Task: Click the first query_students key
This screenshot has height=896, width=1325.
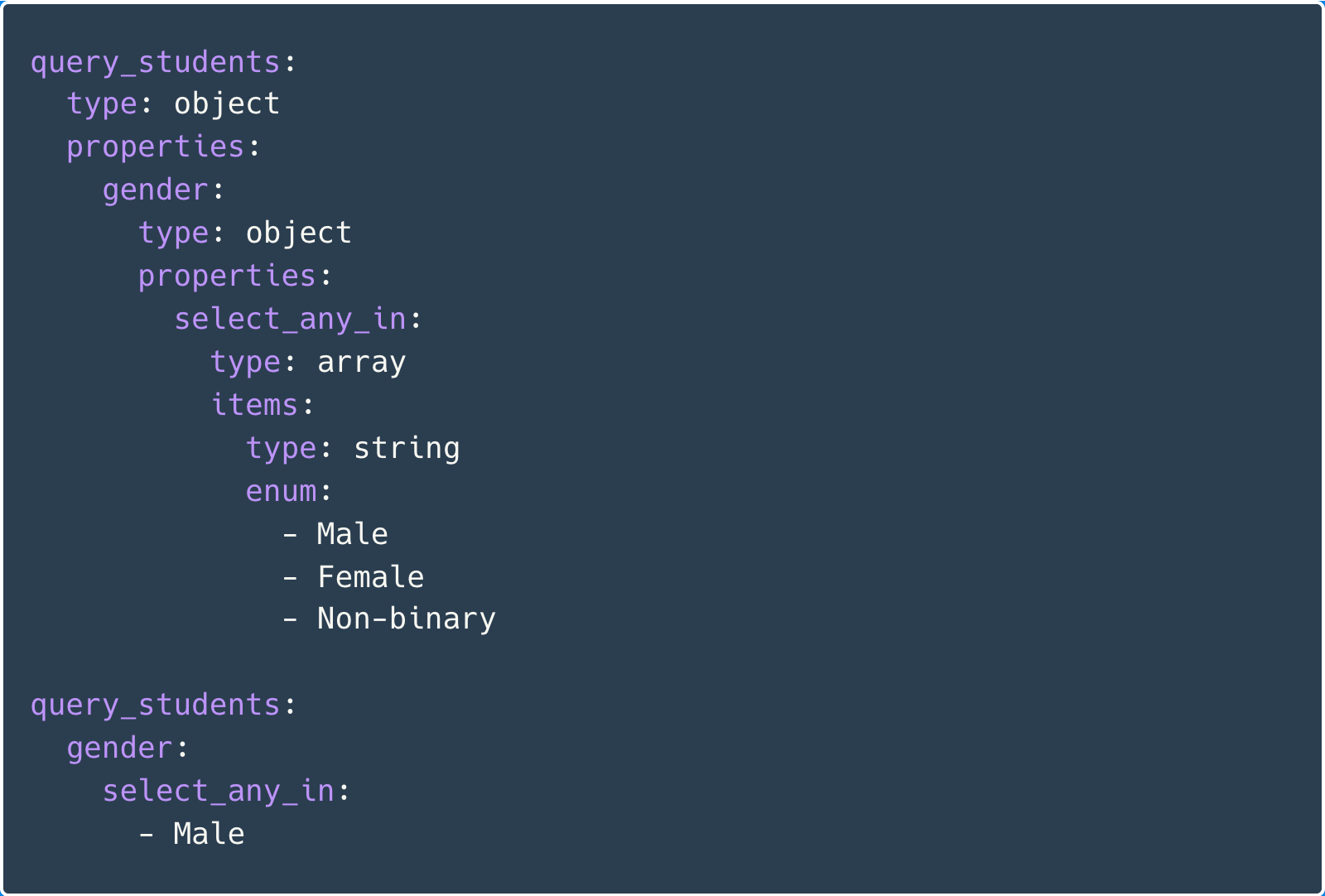Action: point(156,63)
